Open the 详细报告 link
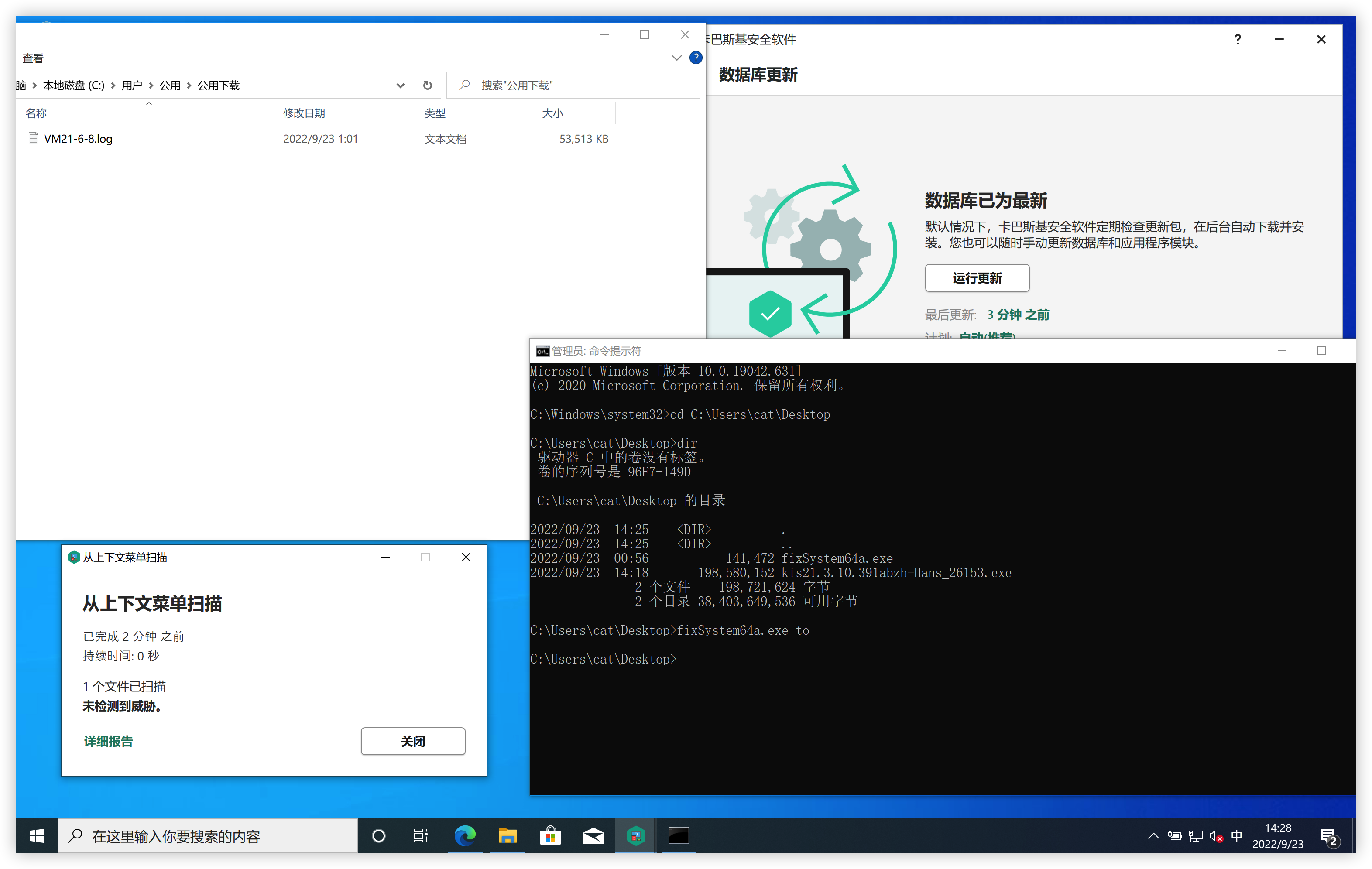 click(x=108, y=741)
